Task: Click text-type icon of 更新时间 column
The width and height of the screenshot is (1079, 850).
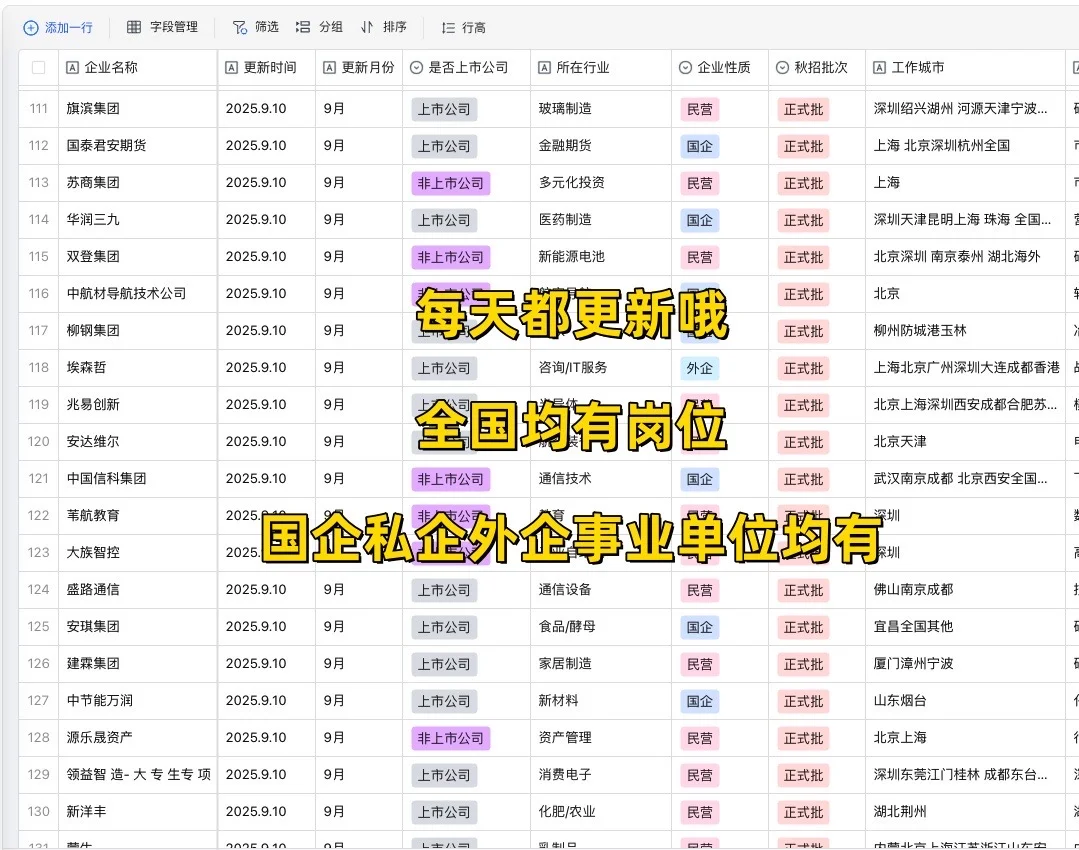Action: (x=231, y=67)
